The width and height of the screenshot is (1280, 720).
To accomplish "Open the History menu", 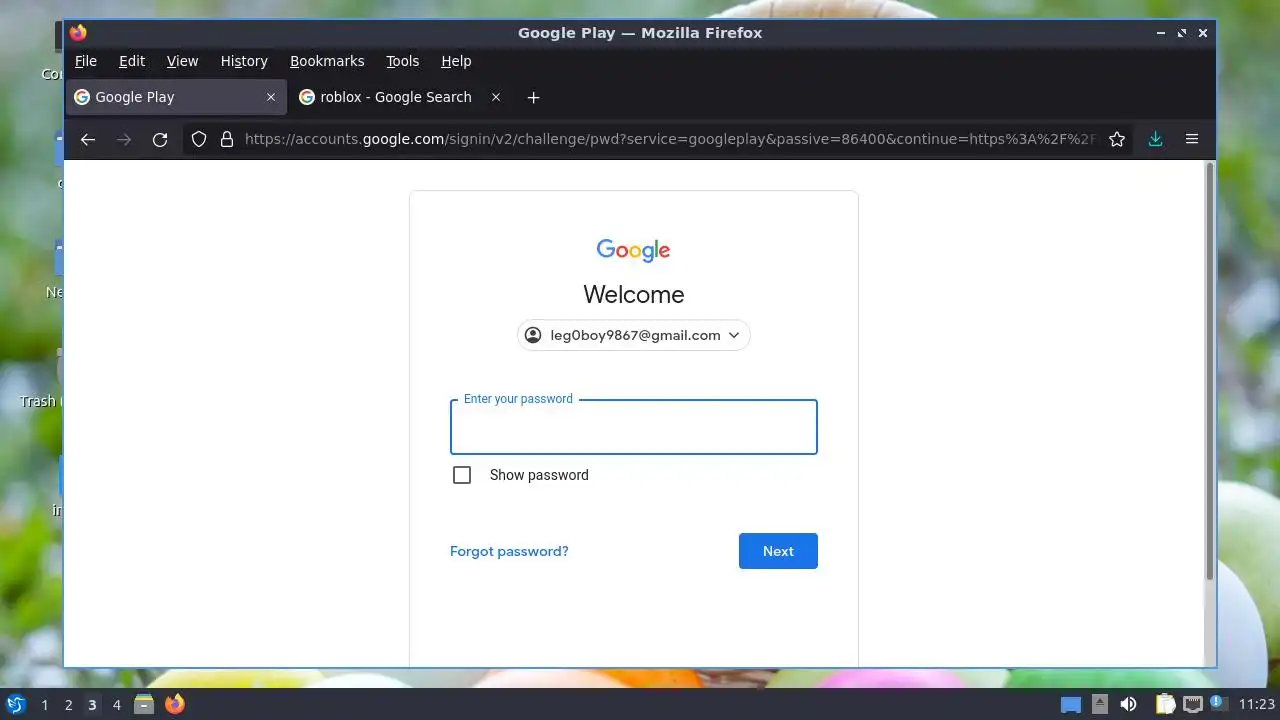I will point(244,61).
